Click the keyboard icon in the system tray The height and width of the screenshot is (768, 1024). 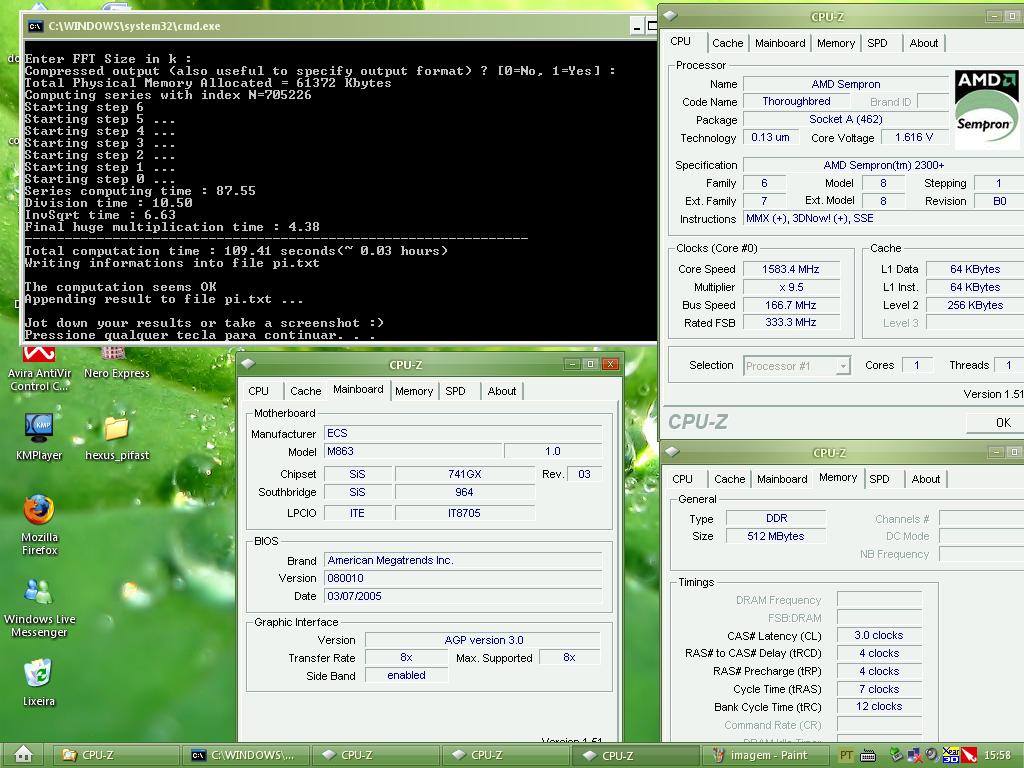coord(868,755)
